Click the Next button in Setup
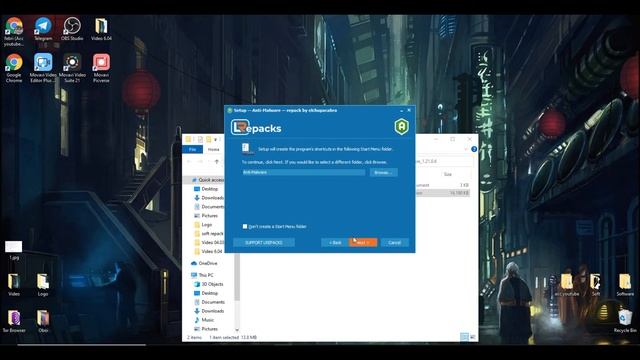 pyautogui.click(x=362, y=242)
